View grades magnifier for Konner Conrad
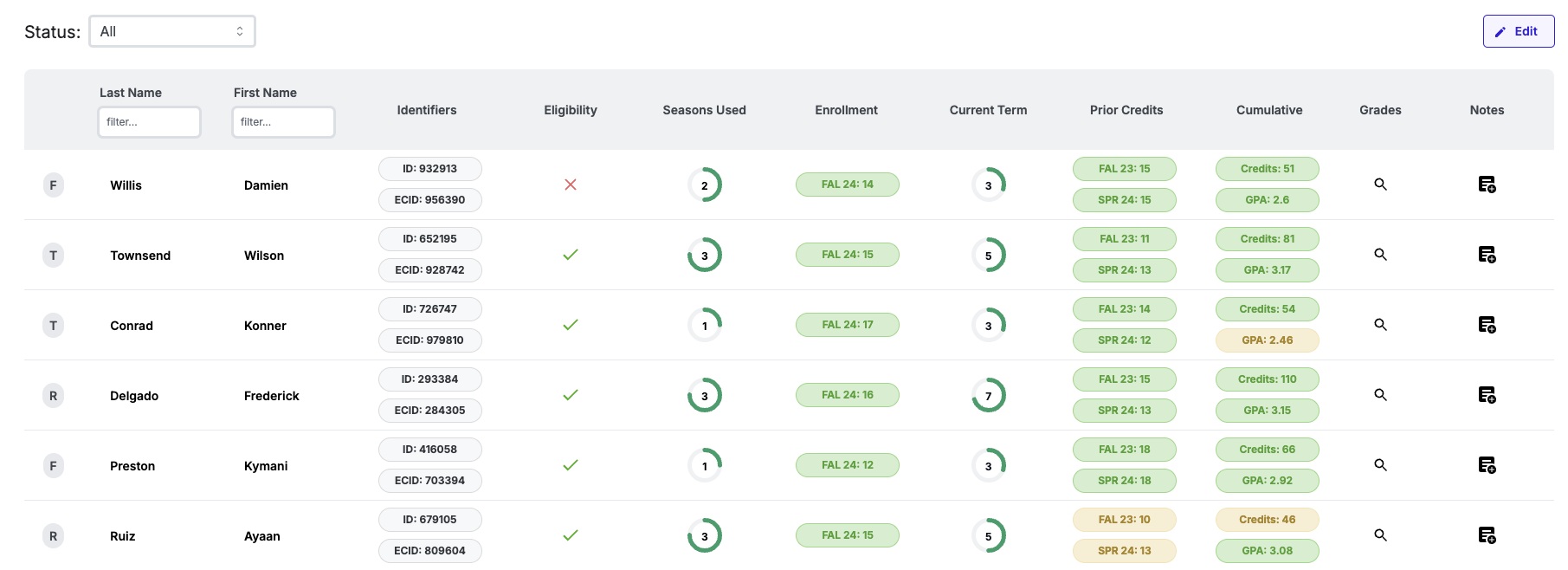The height and width of the screenshot is (570, 1568). click(x=1380, y=325)
